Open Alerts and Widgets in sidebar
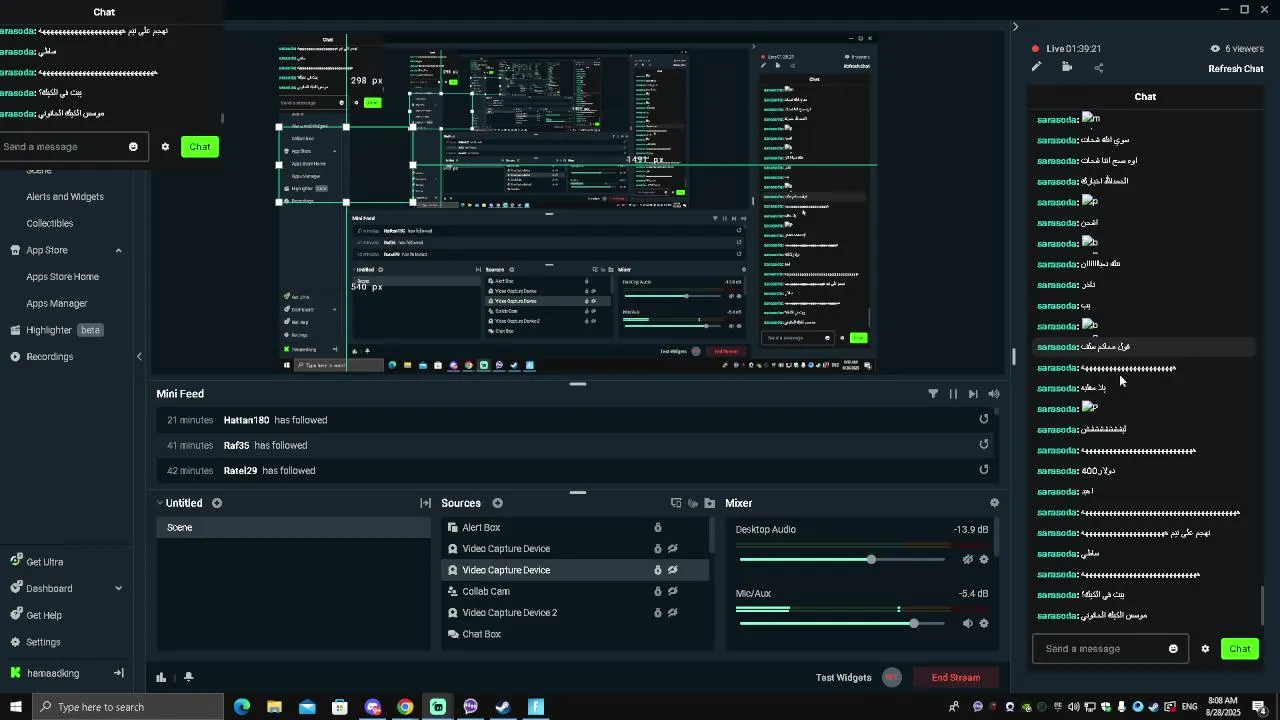1280x720 pixels. coord(65,197)
